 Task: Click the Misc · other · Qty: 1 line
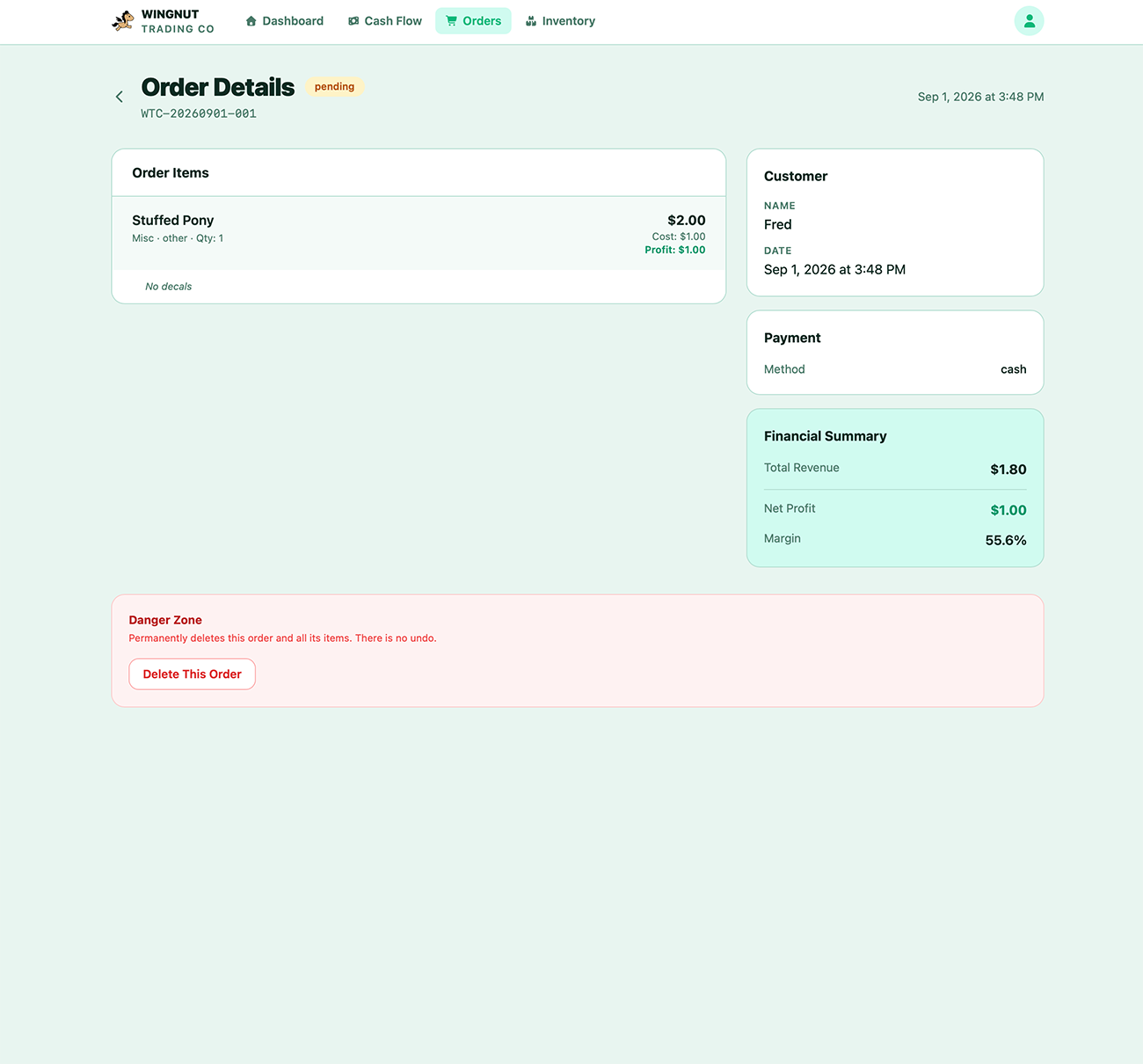[178, 238]
